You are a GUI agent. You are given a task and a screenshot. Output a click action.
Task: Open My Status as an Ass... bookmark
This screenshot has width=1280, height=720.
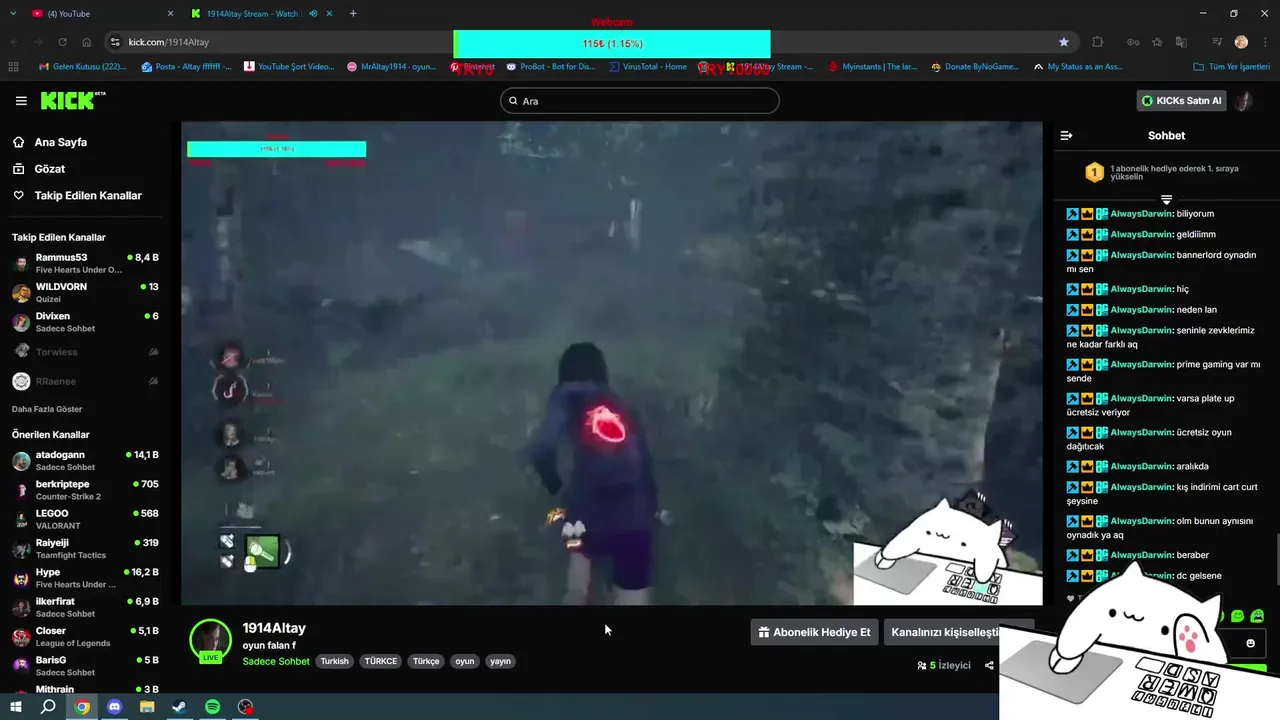[x=1078, y=67]
